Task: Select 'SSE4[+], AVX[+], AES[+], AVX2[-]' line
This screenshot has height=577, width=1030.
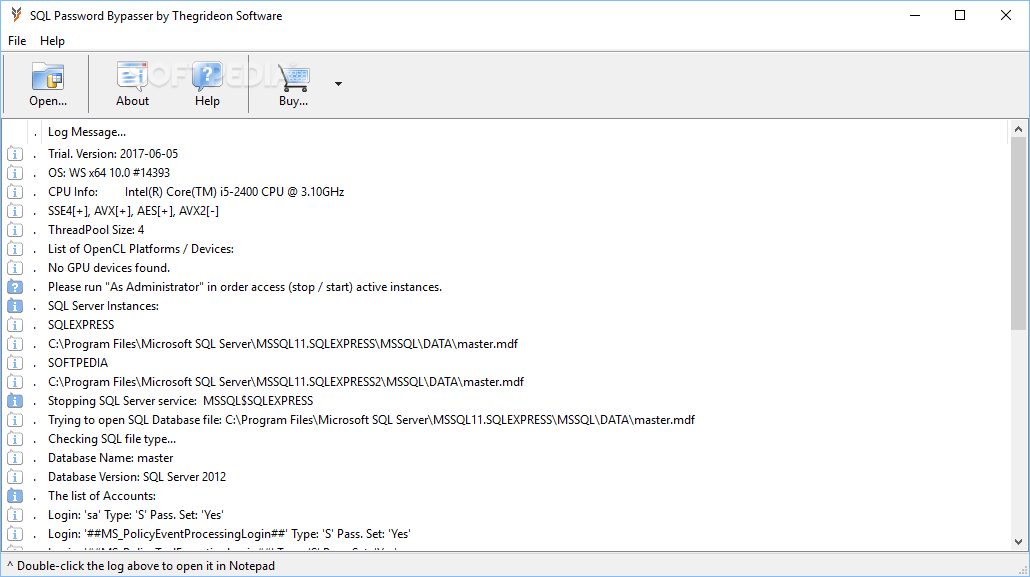Action: coord(133,211)
